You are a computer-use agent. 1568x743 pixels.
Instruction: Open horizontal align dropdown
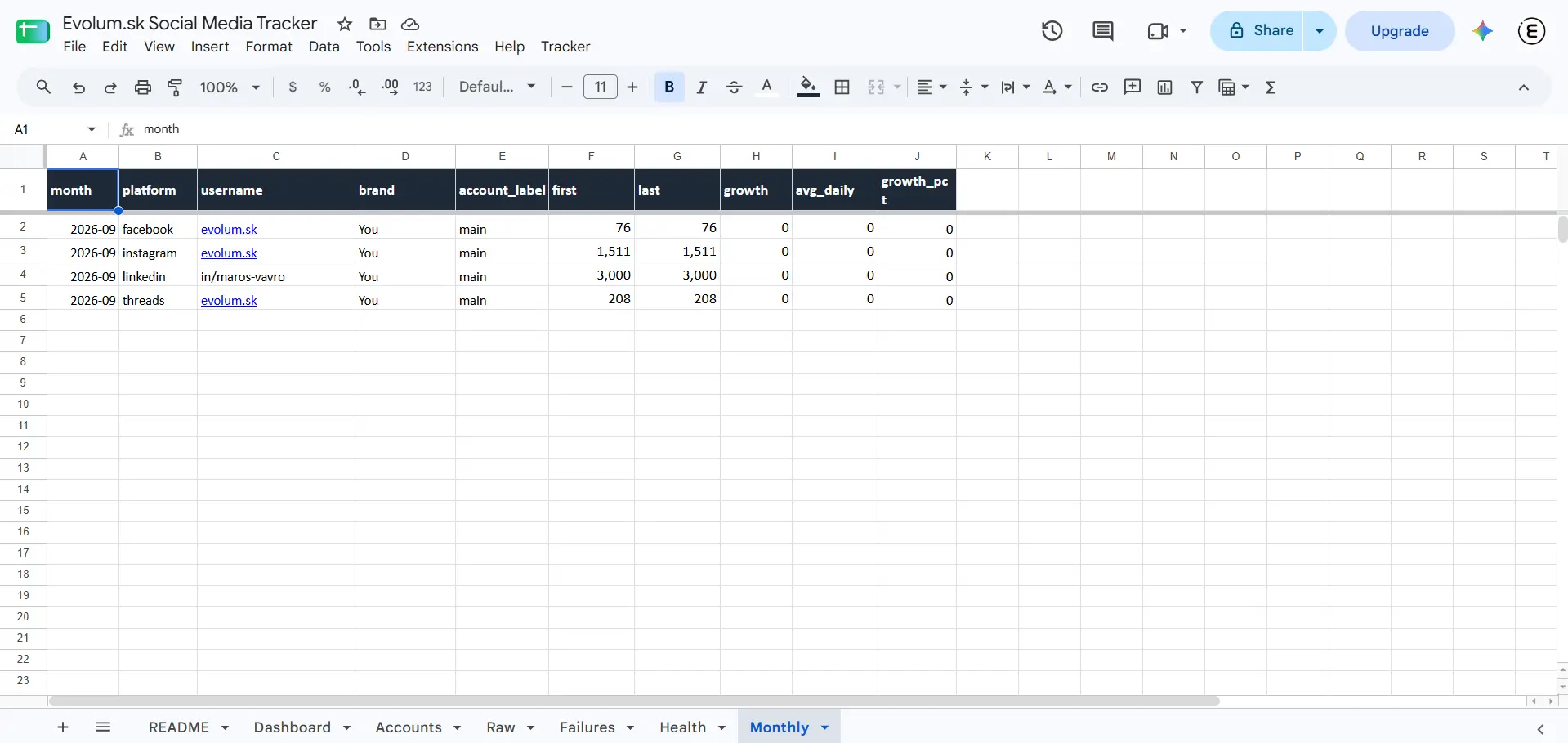[x=931, y=87]
